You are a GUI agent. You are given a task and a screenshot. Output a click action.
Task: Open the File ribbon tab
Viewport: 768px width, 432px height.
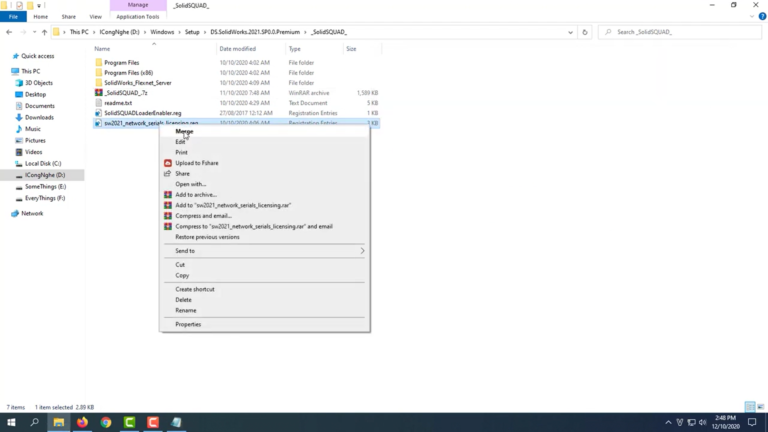tap(13, 17)
